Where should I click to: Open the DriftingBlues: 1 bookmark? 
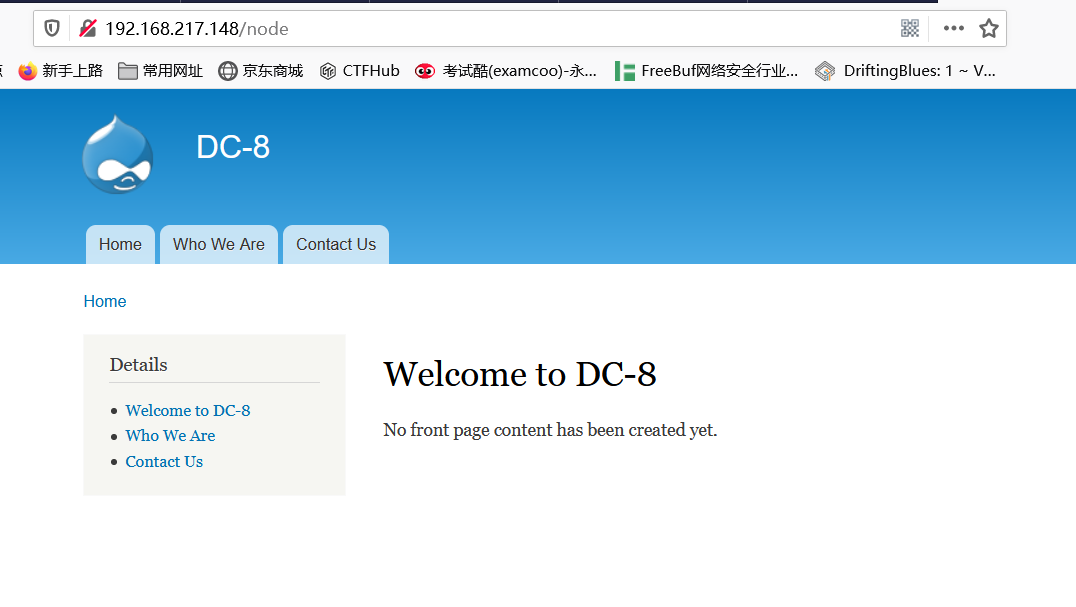click(x=906, y=71)
